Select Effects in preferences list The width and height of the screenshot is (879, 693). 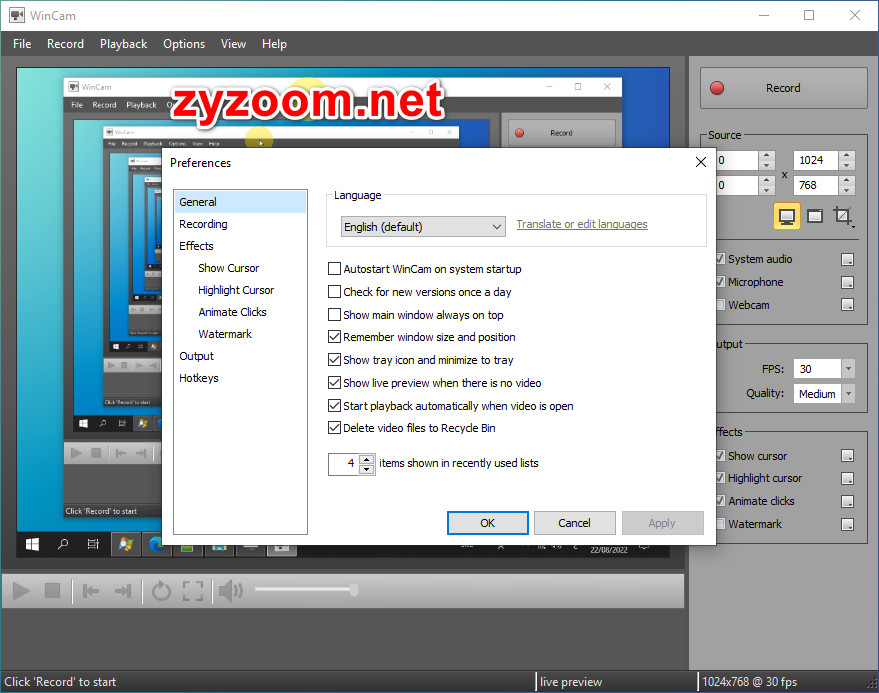tap(240, 246)
